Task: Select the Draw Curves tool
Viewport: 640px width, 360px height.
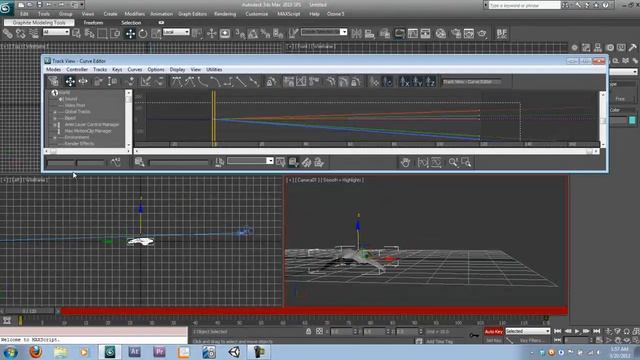Action: coord(146,82)
